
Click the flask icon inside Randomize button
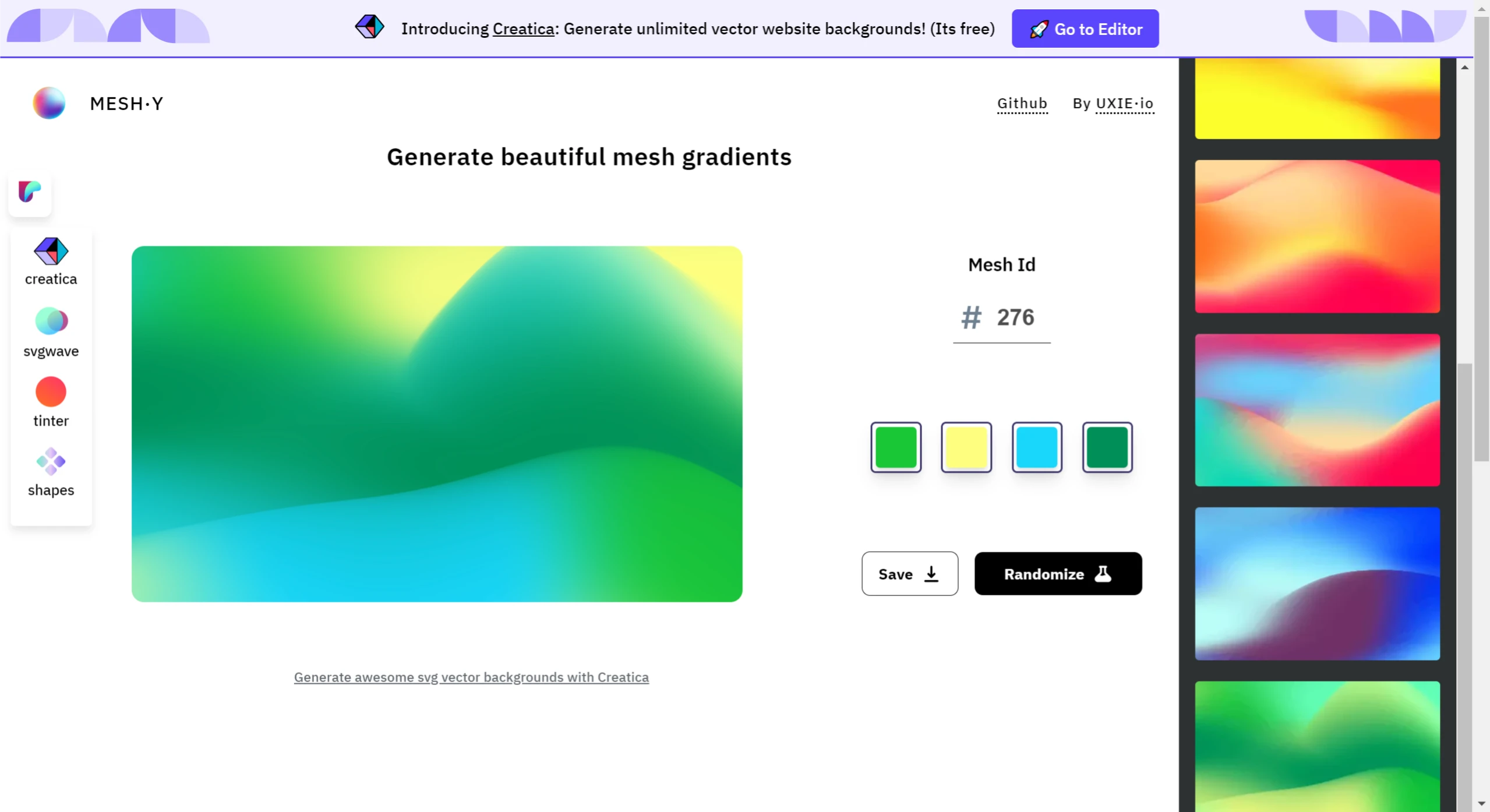click(x=1103, y=574)
